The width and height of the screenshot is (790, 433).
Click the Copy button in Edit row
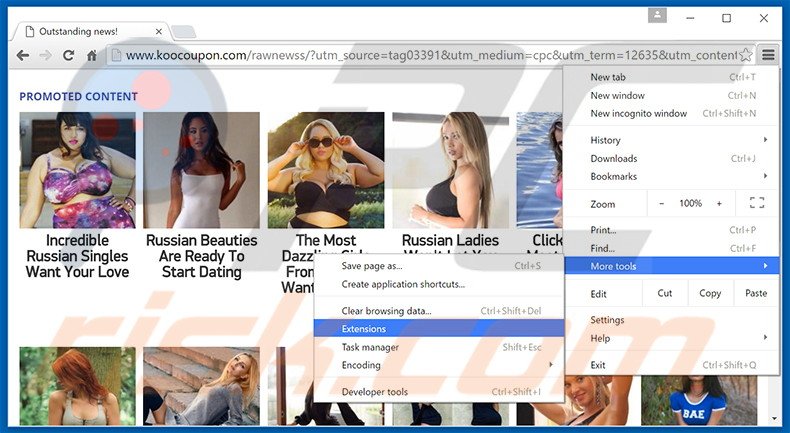[710, 293]
